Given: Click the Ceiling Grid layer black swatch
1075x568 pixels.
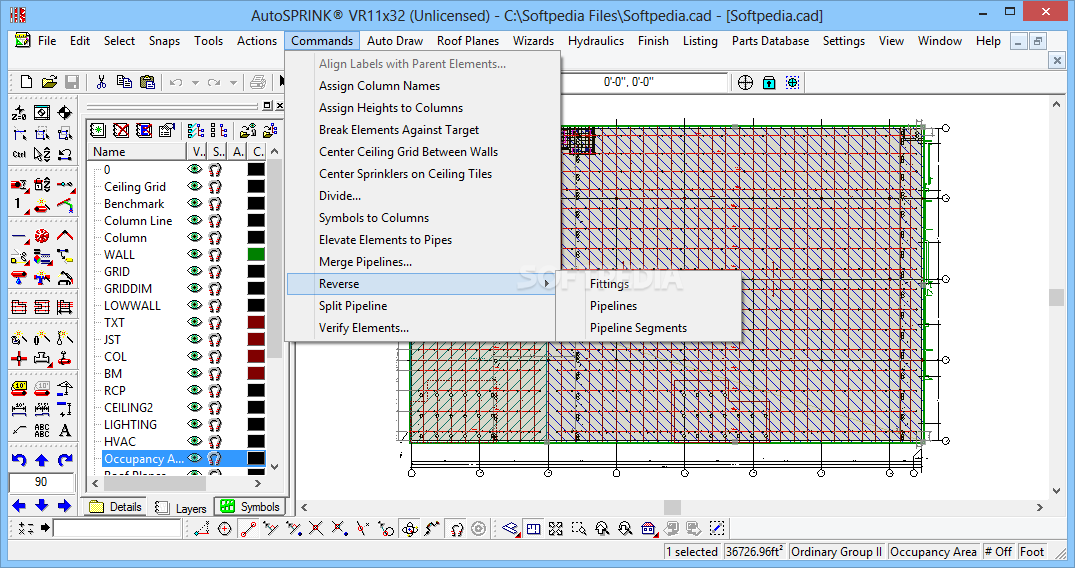Looking at the screenshot, I should click(x=256, y=186).
